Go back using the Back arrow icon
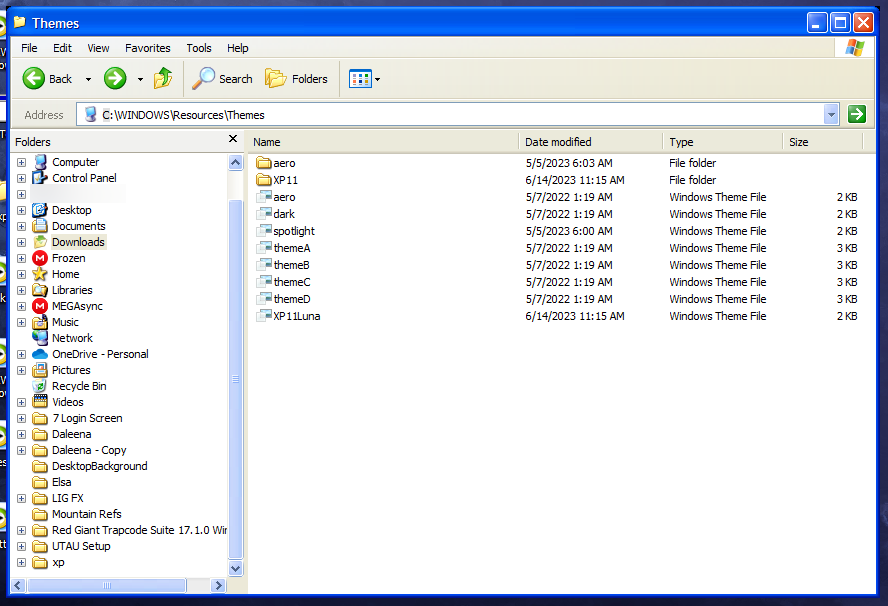Screen dimensions: 888x606 pos(33,78)
